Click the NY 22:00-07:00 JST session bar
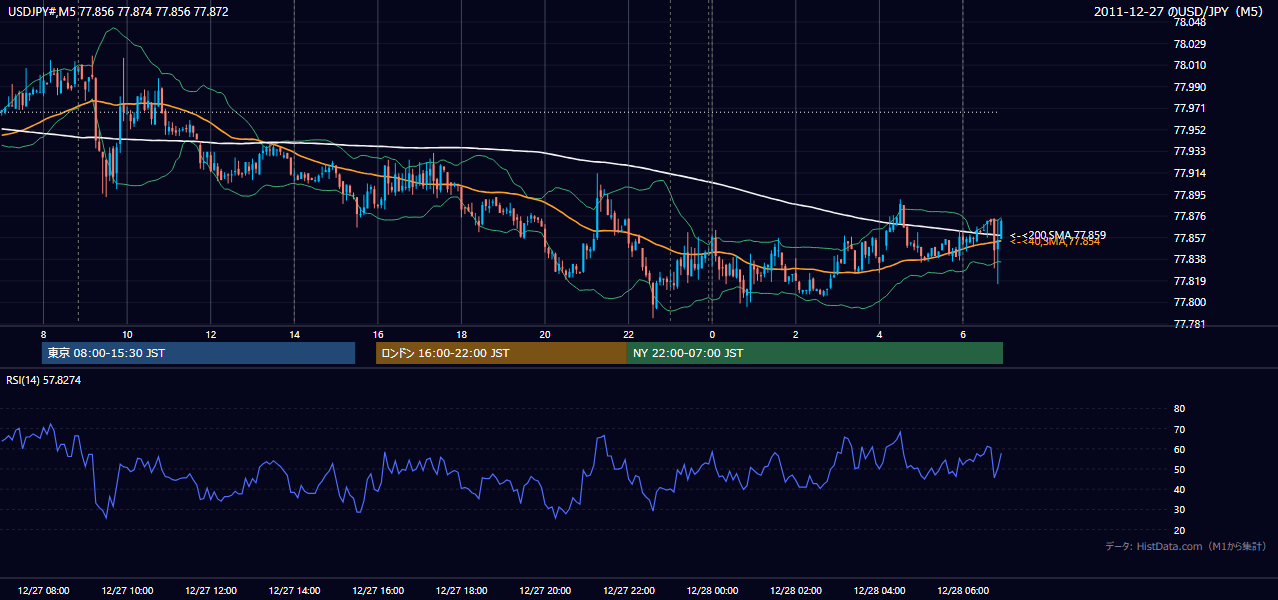Screen dimensions: 1278x600 coord(815,353)
